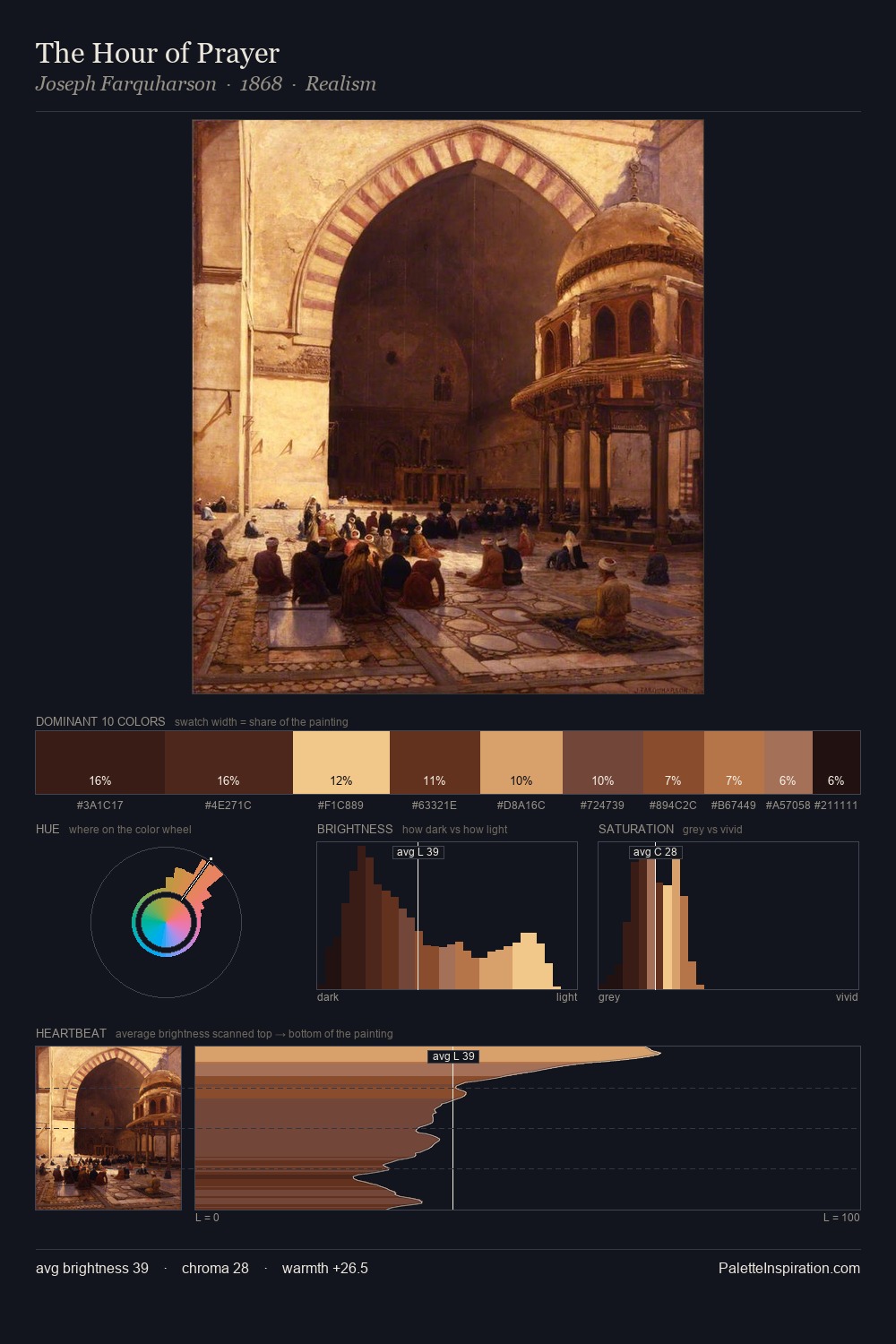Select the #B67449 swatch

point(734,762)
